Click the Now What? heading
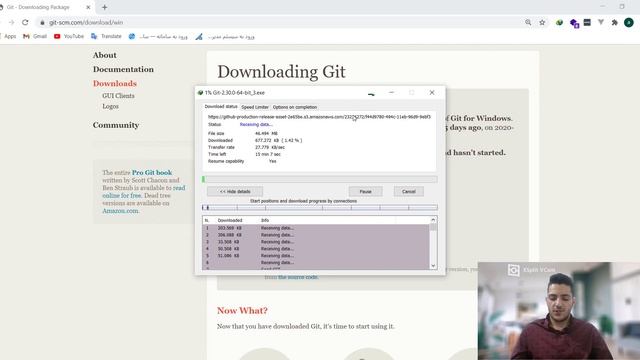640x360 pixels. 242,311
